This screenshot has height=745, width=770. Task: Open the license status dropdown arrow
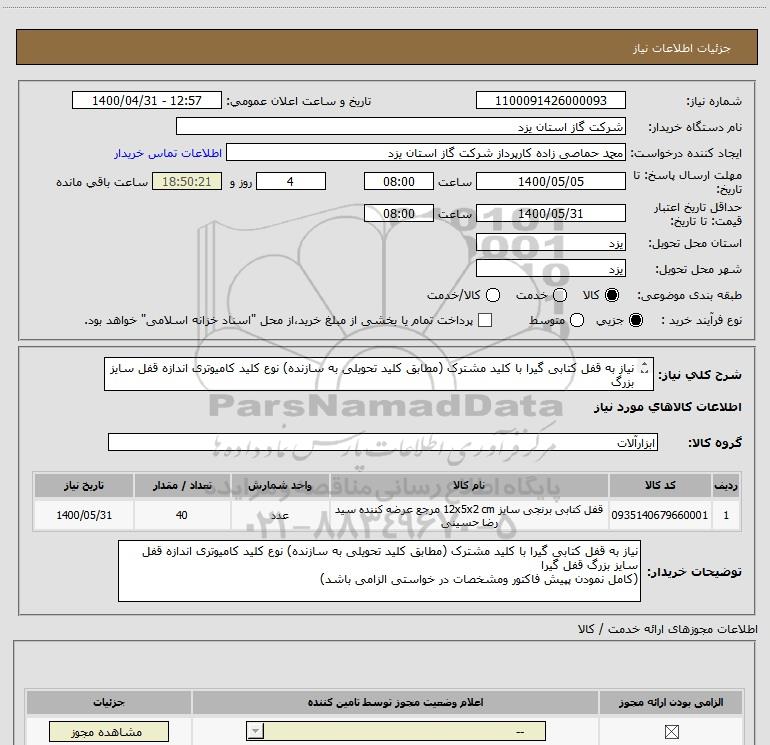[255, 731]
